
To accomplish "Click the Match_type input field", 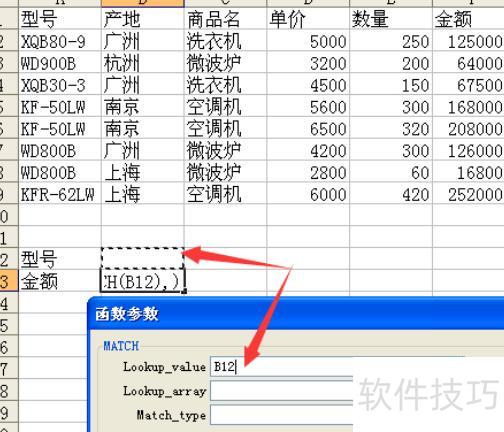I will click(282, 415).
